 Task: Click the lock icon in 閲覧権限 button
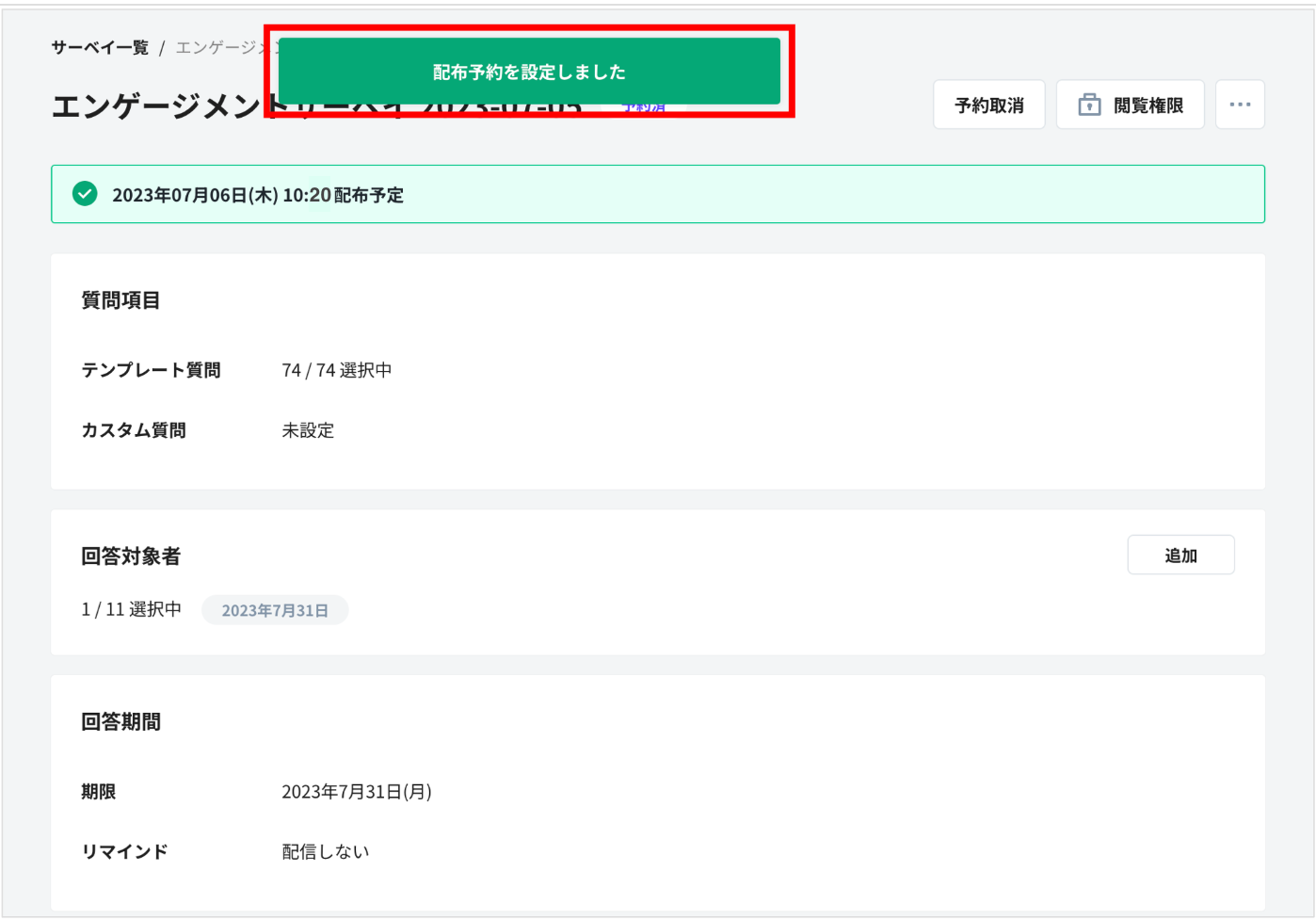pyautogui.click(x=1089, y=105)
